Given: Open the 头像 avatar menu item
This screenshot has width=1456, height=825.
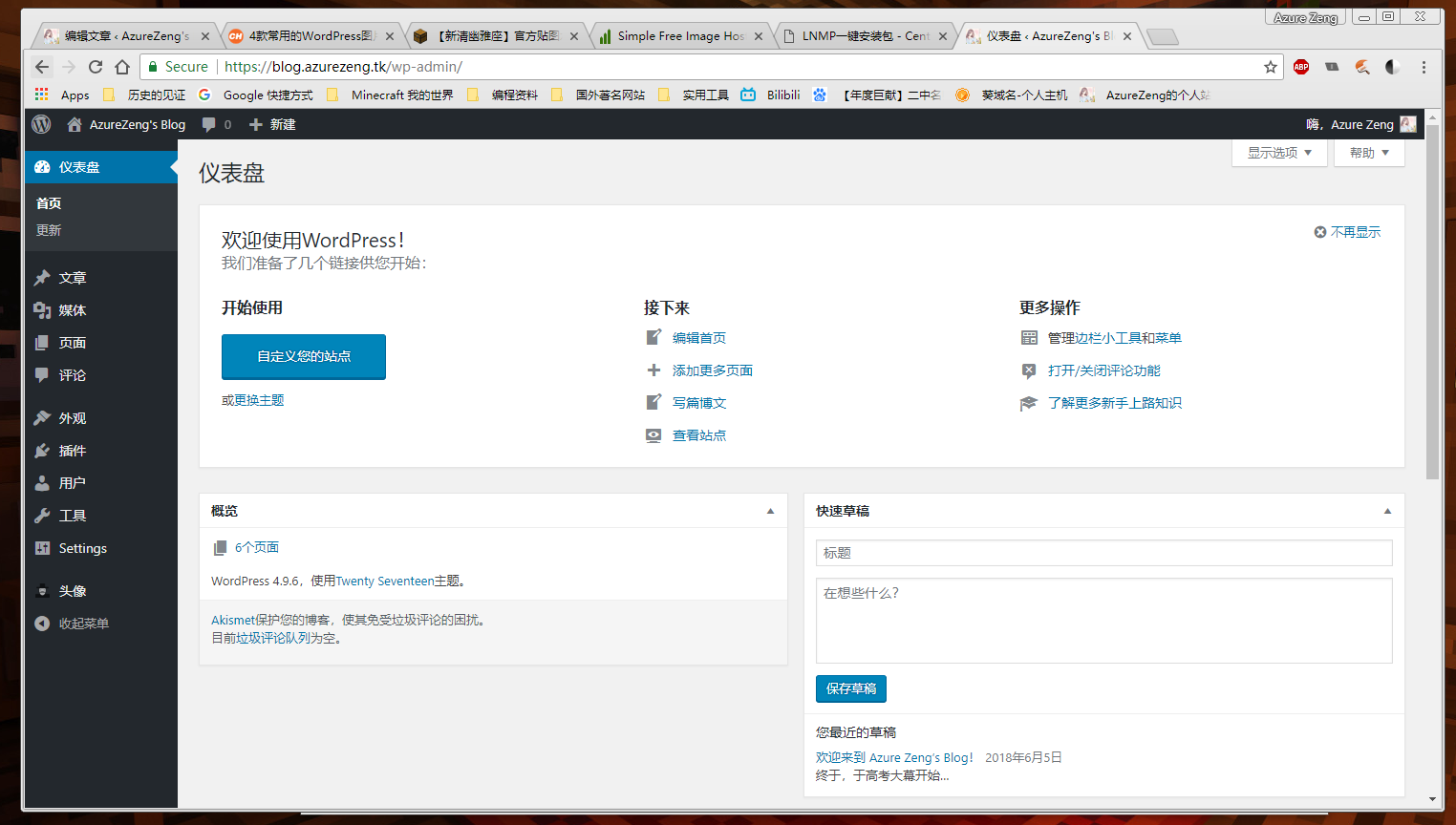Looking at the screenshot, I should pyautogui.click(x=101, y=591).
